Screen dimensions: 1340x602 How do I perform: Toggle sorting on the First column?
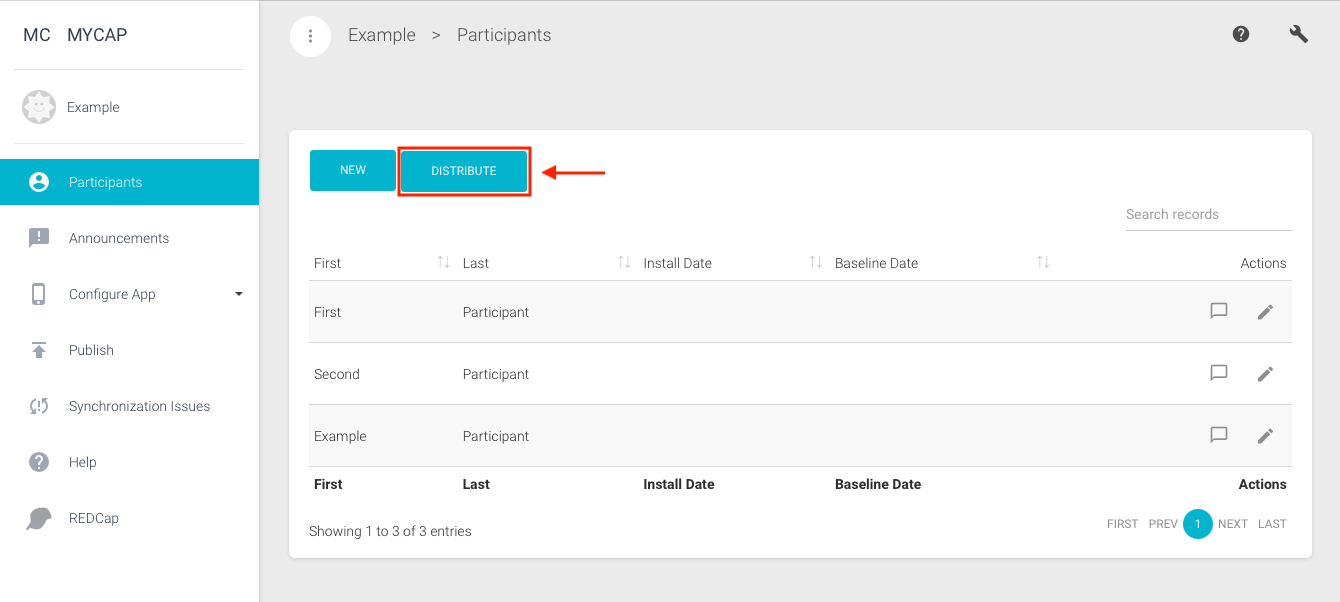444,262
